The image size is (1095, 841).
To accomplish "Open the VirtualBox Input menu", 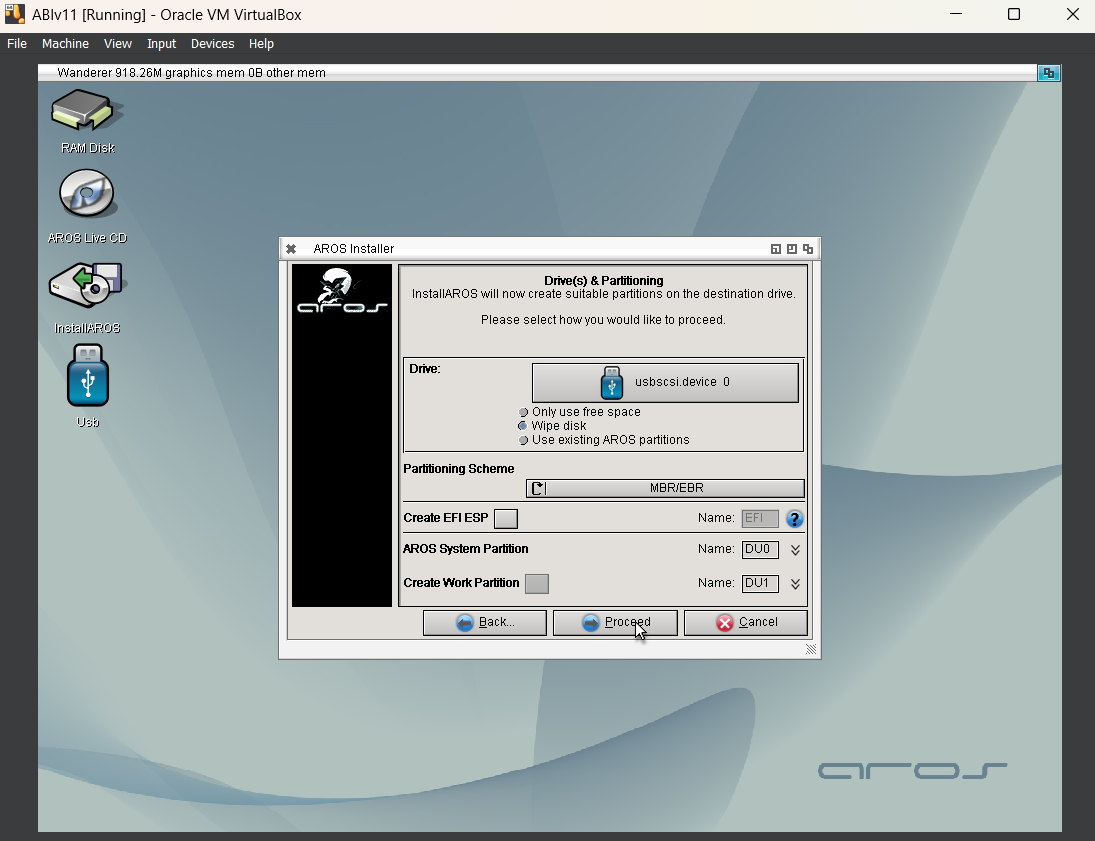I will point(161,43).
